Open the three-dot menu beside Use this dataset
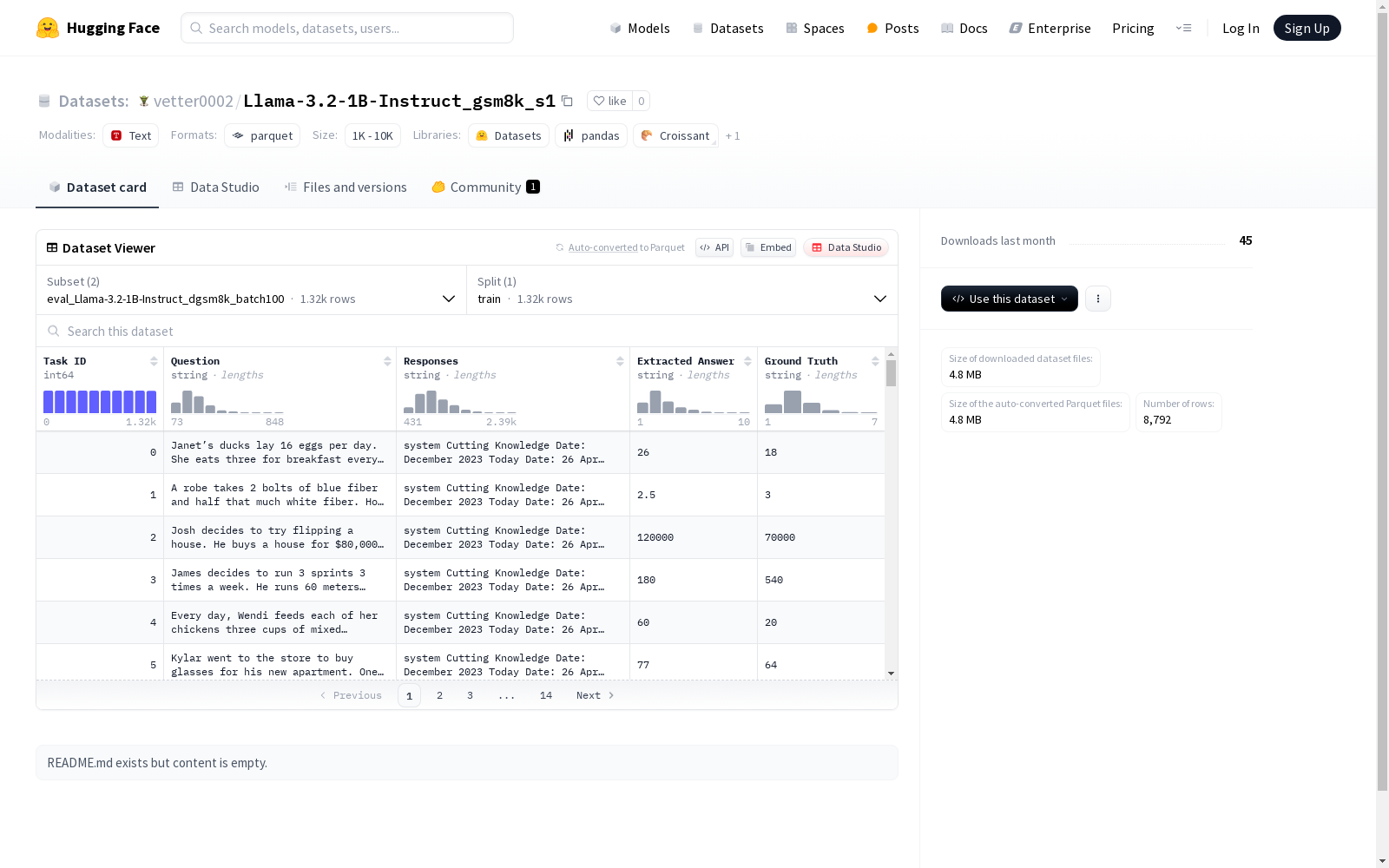This screenshot has height=868, width=1389. coord(1098,299)
